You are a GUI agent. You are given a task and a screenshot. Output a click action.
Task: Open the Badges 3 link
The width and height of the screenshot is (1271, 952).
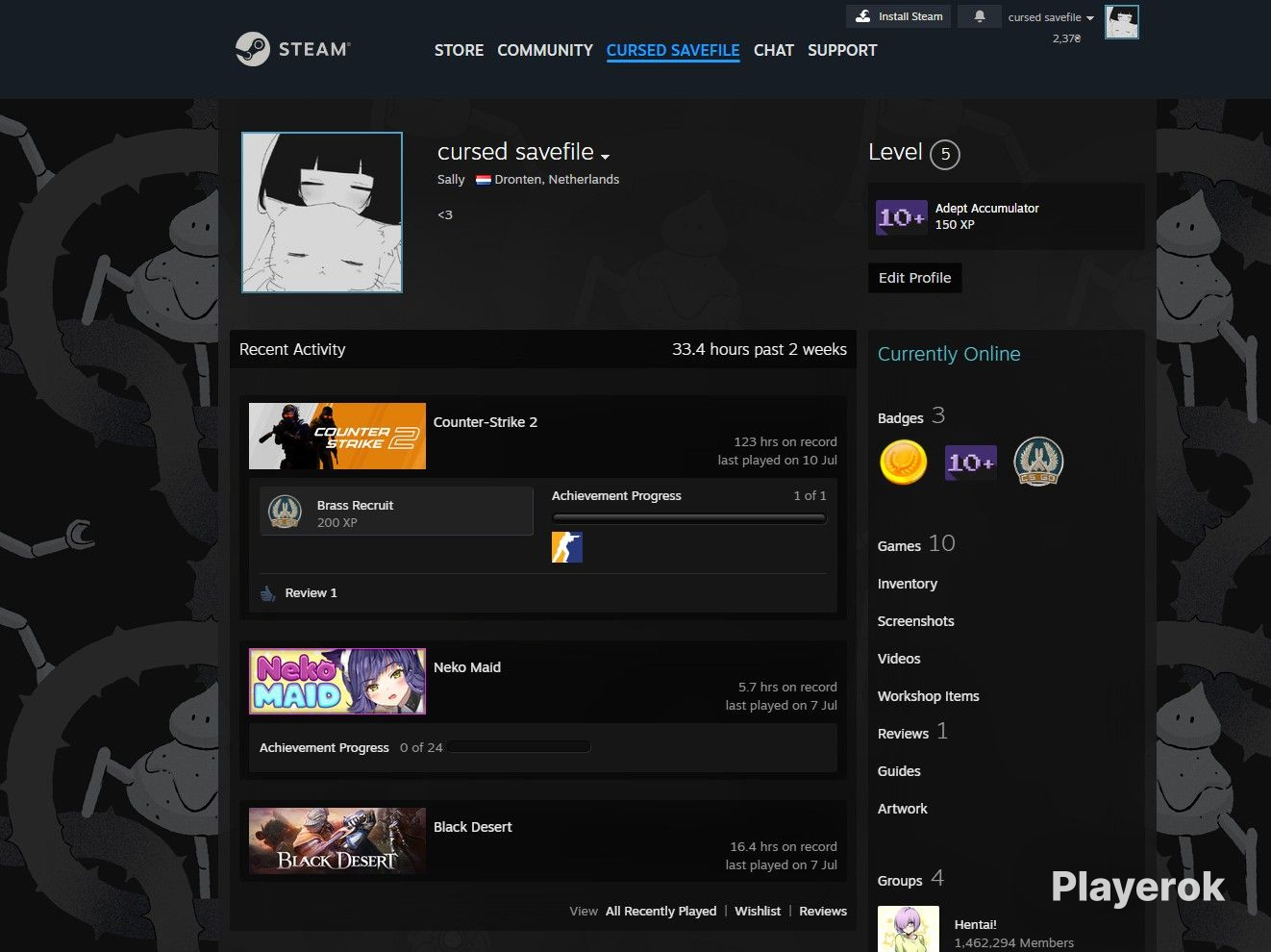pos(911,416)
